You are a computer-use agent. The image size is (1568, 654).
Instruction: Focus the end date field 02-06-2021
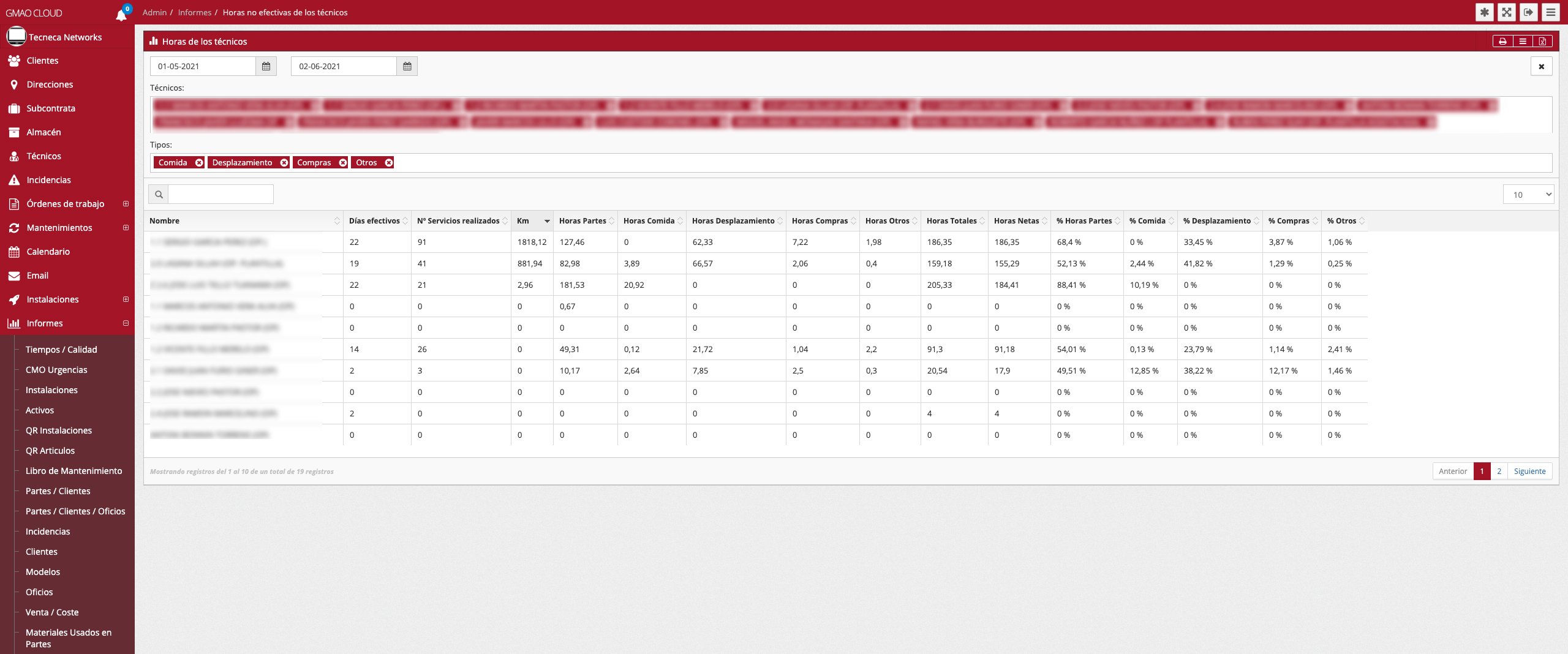click(344, 66)
